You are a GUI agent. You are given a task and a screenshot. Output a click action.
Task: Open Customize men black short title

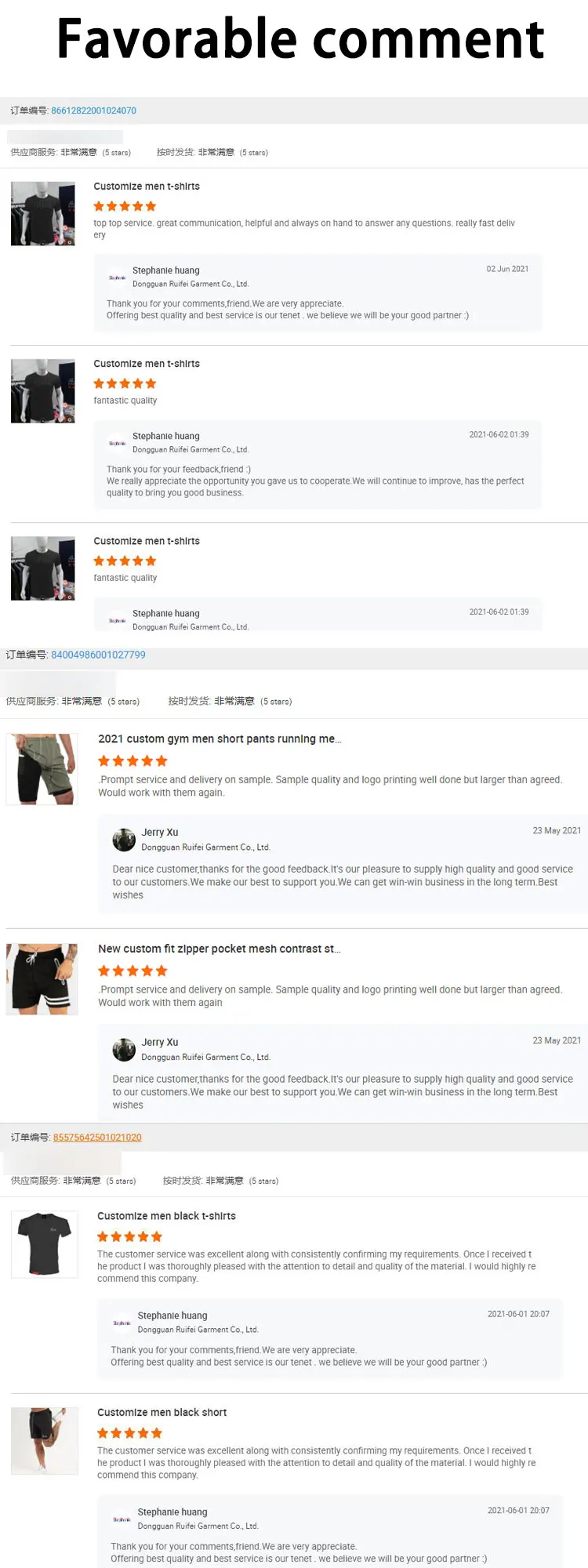(x=162, y=1413)
